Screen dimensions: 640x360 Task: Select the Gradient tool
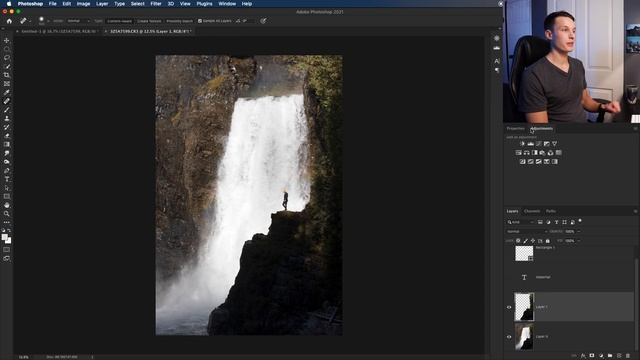(7, 144)
